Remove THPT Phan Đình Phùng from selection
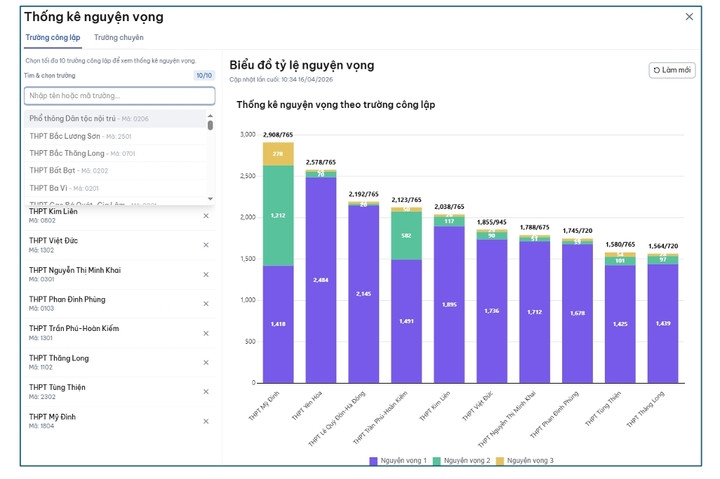The image size is (720, 479). 206,303
